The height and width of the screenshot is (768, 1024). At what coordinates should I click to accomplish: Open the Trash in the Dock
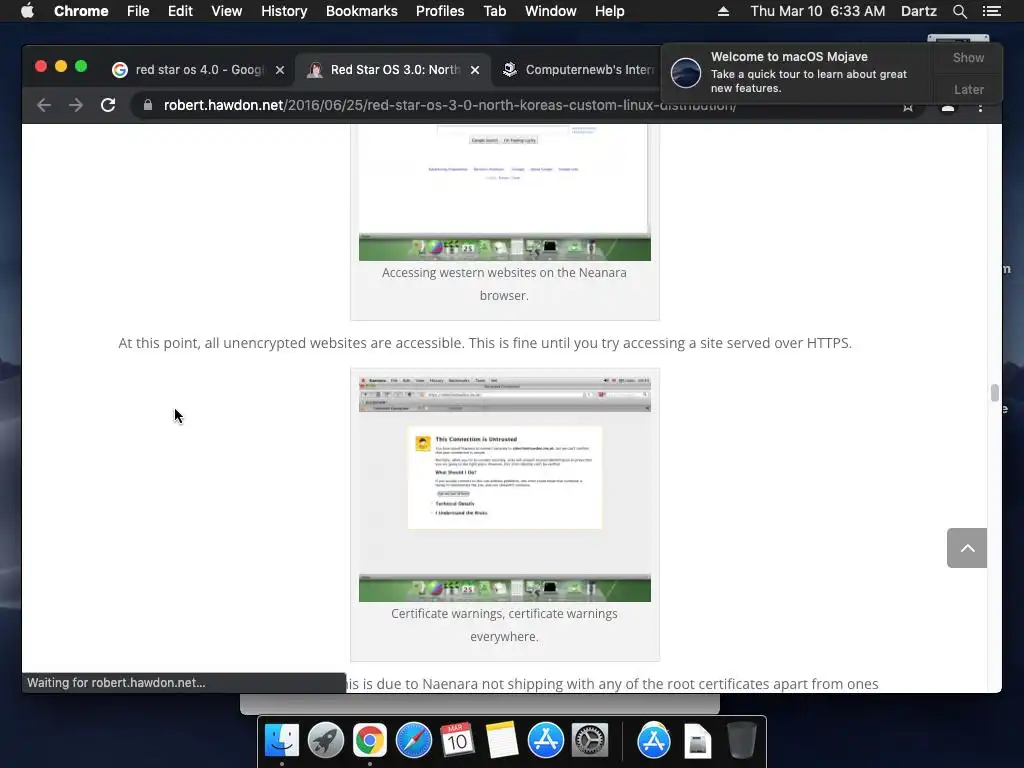pos(741,741)
